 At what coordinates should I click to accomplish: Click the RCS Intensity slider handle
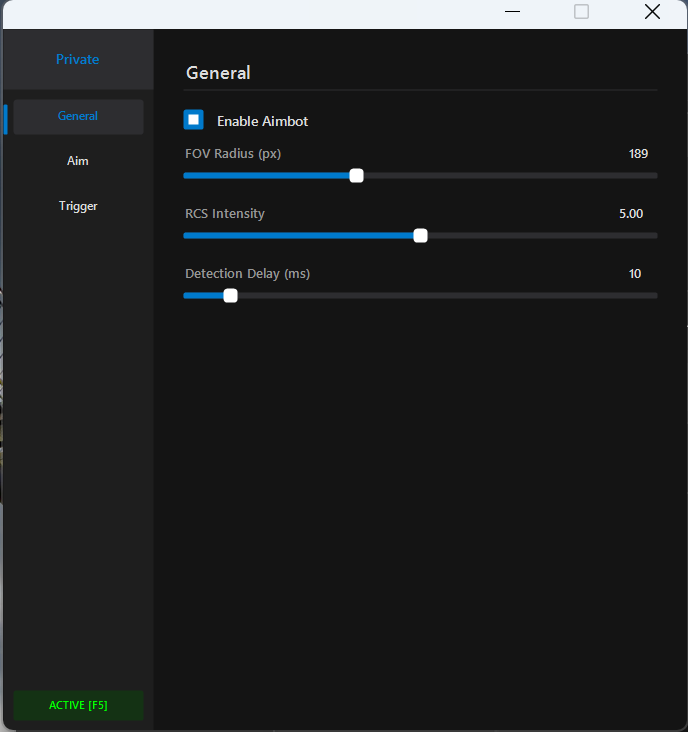(x=420, y=236)
